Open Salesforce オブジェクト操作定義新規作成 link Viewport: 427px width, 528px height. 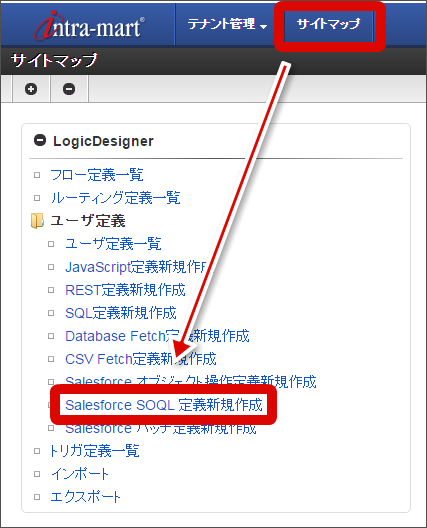pyautogui.click(x=191, y=381)
